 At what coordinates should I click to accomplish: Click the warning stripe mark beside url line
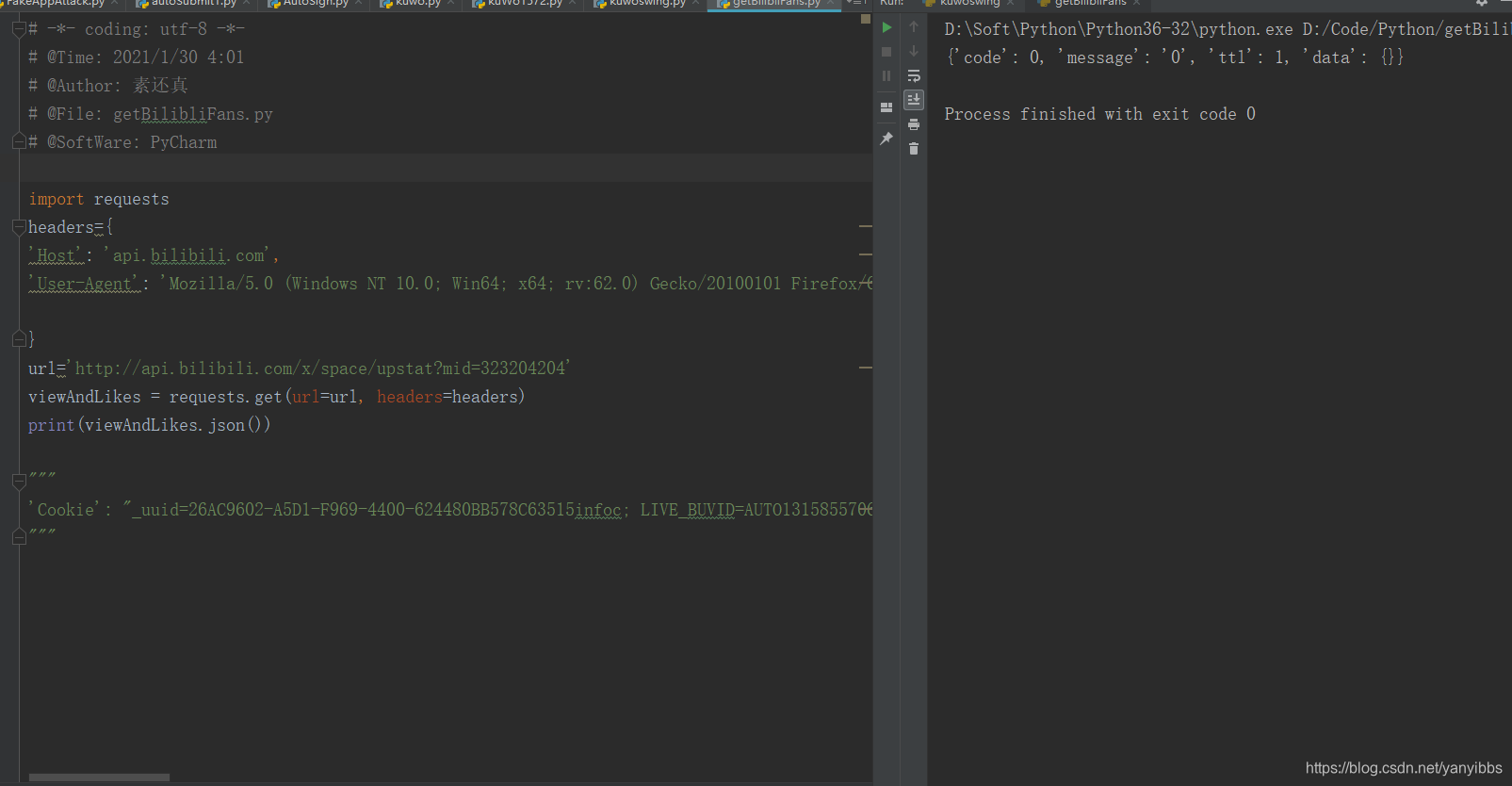pos(865,368)
